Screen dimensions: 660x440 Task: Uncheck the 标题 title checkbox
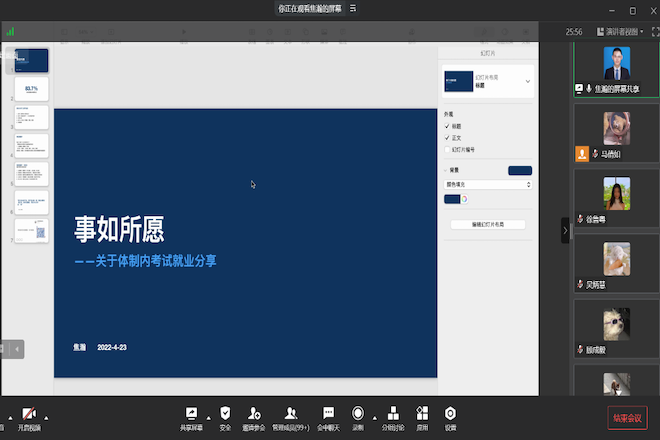[x=447, y=127]
